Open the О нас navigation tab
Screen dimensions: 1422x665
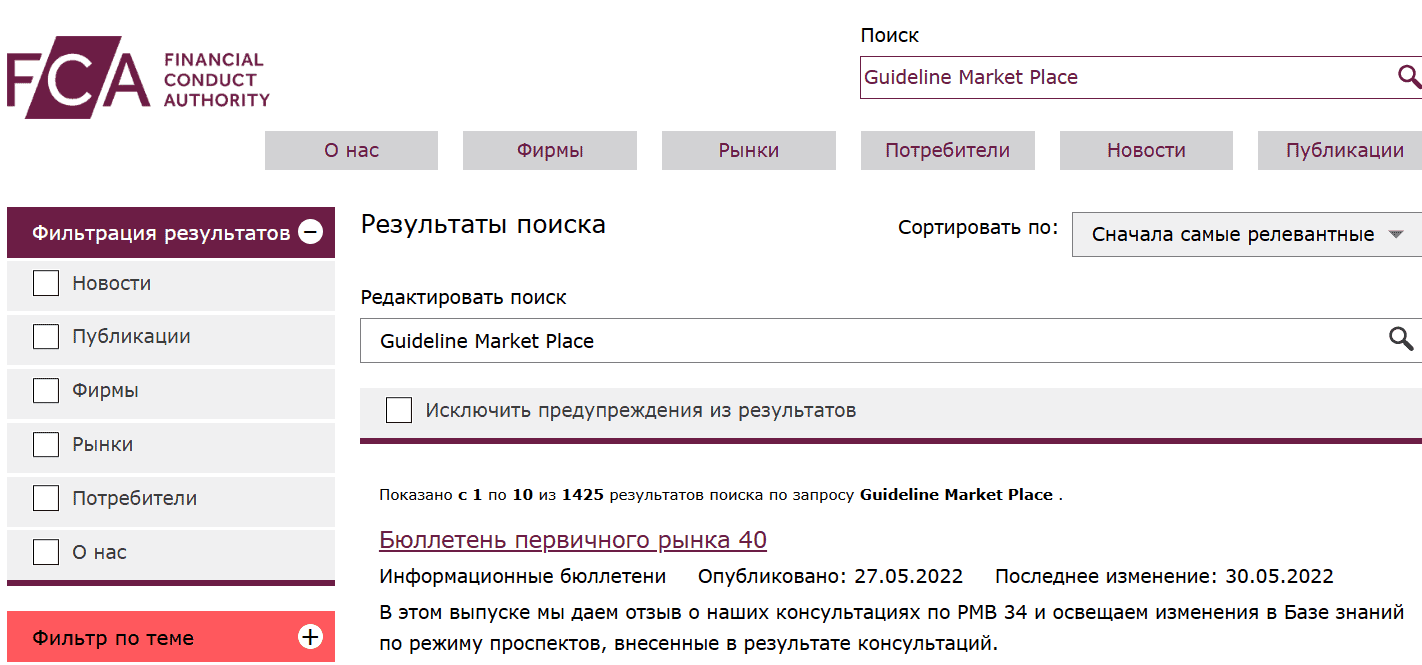pos(351,150)
